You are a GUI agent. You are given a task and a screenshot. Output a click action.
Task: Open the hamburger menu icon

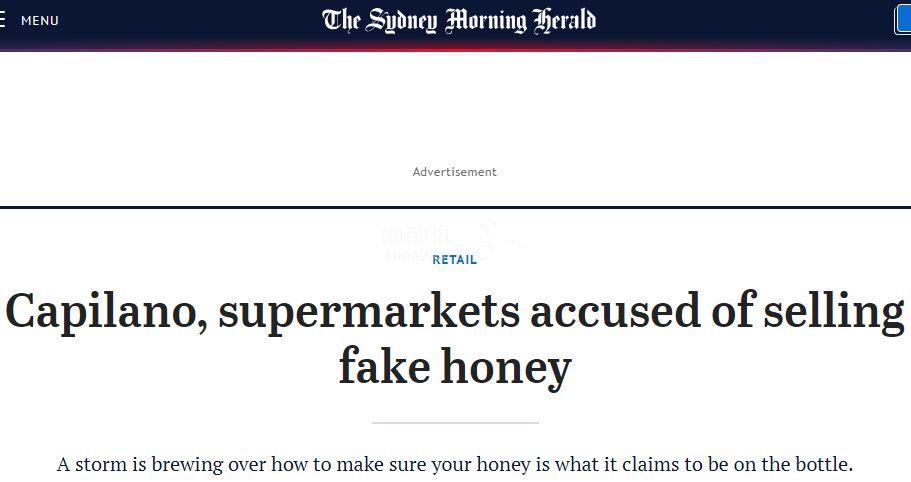(3, 20)
